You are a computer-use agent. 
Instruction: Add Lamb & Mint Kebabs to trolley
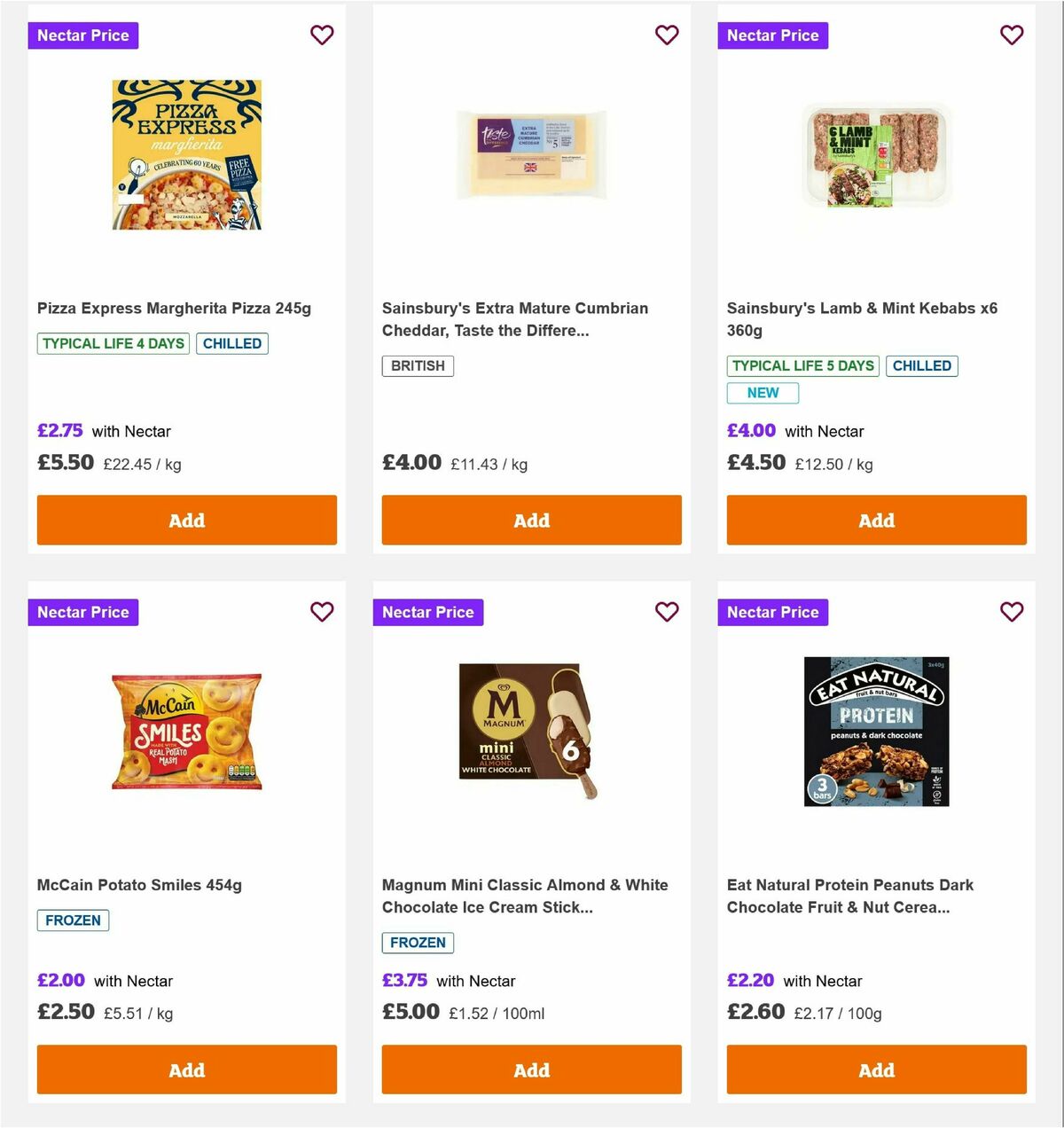pos(876,520)
